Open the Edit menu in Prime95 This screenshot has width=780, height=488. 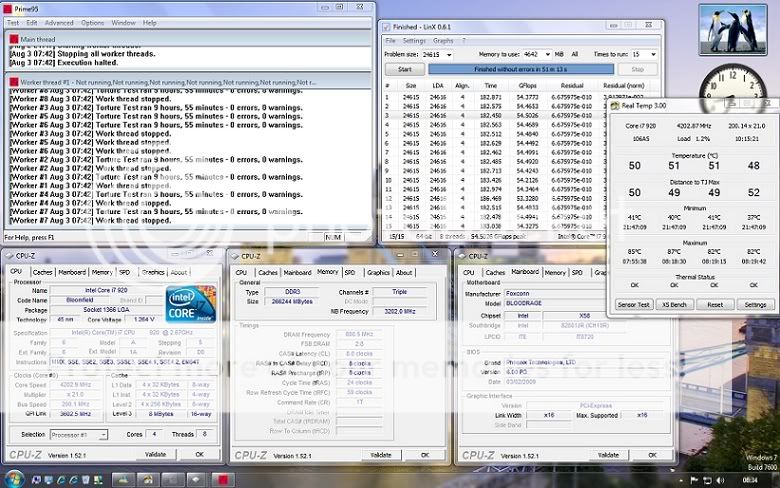[x=32, y=23]
